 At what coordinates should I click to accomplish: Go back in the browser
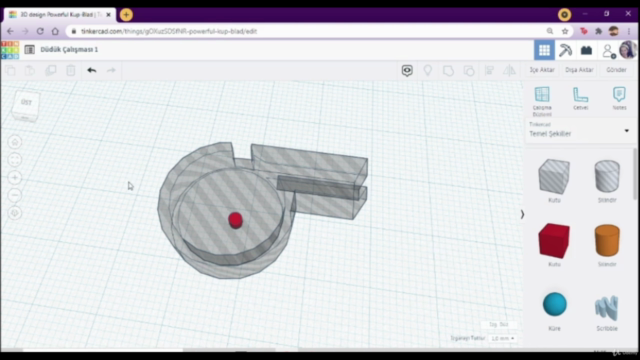click(10, 31)
